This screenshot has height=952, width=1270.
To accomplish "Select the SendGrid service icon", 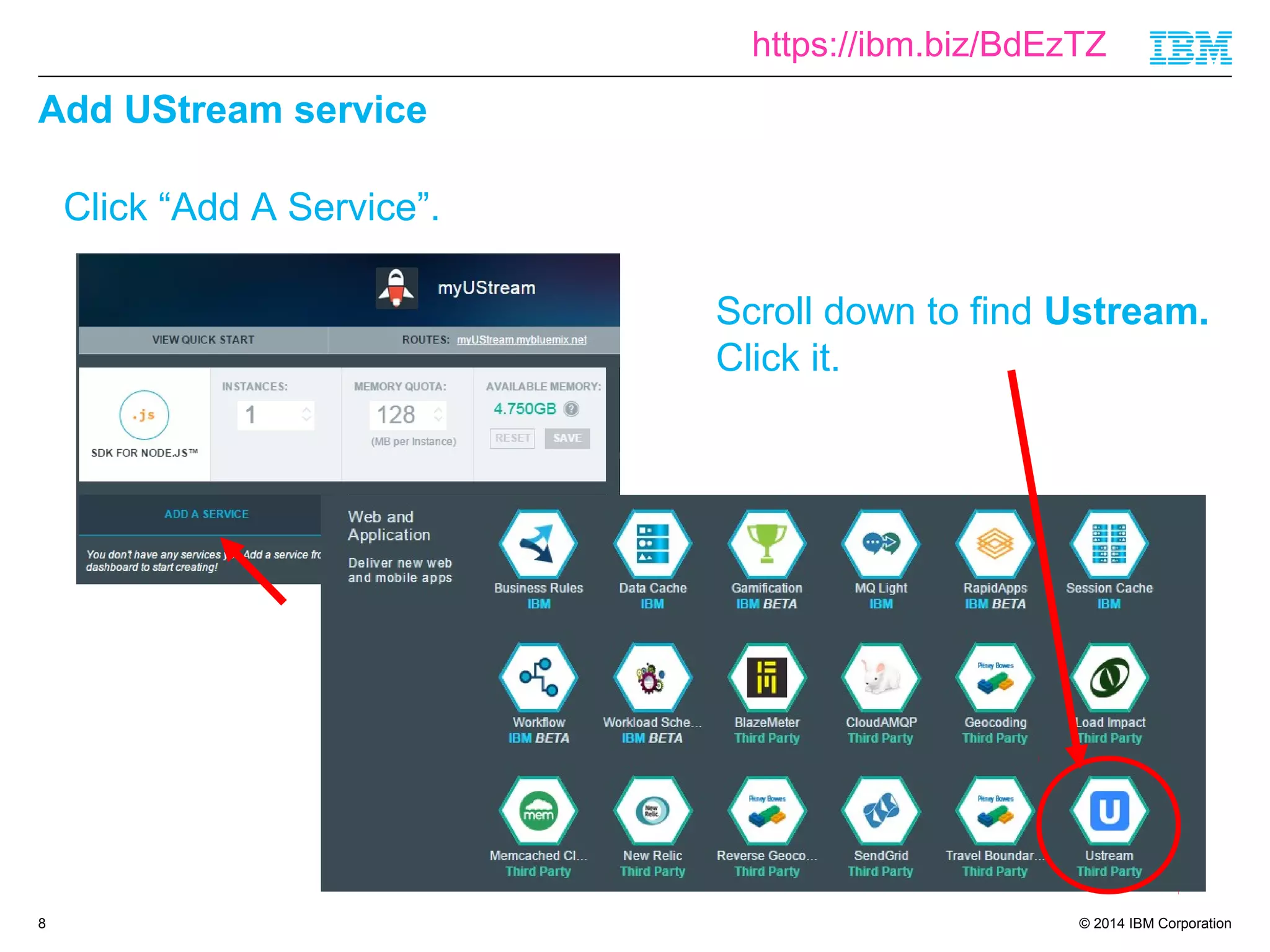I will pyautogui.click(x=881, y=811).
